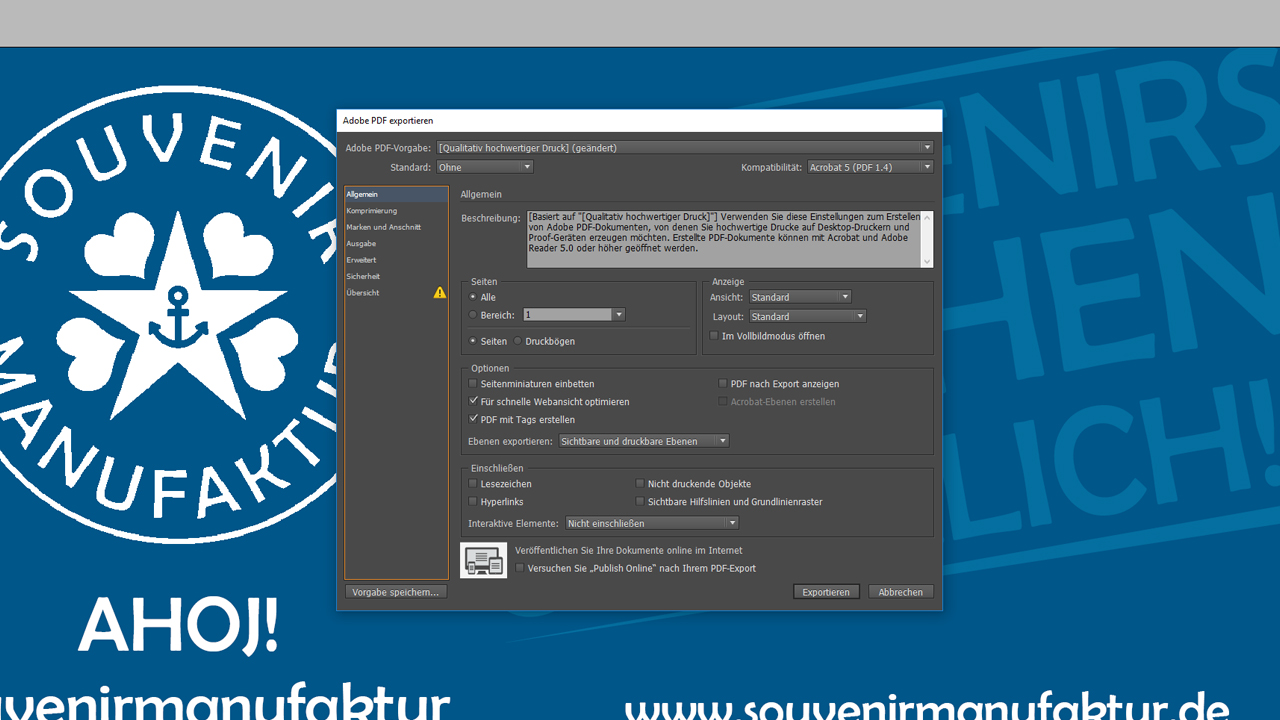Image resolution: width=1280 pixels, height=720 pixels.
Task: Open the Adobe PDF-Vorgabe dropdown
Action: tap(685, 147)
